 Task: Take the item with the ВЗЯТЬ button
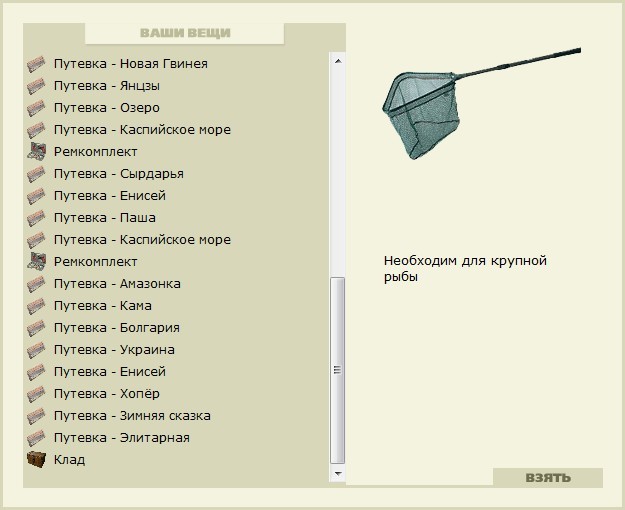[x=548, y=477]
